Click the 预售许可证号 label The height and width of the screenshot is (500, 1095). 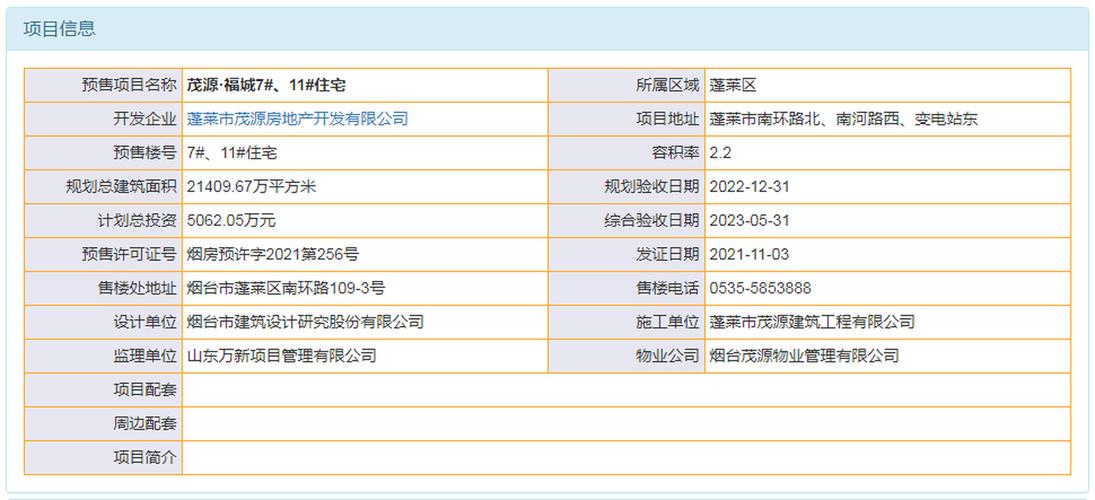click(x=129, y=254)
